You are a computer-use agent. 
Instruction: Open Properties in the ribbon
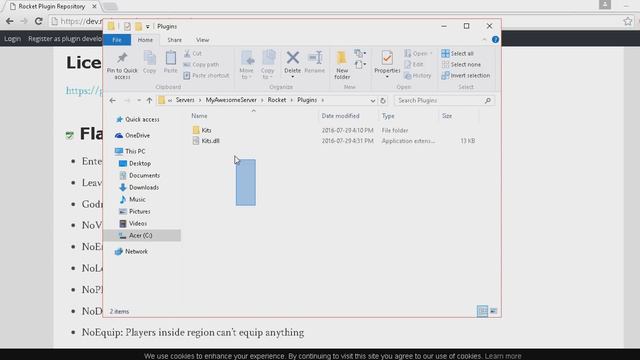[387, 64]
